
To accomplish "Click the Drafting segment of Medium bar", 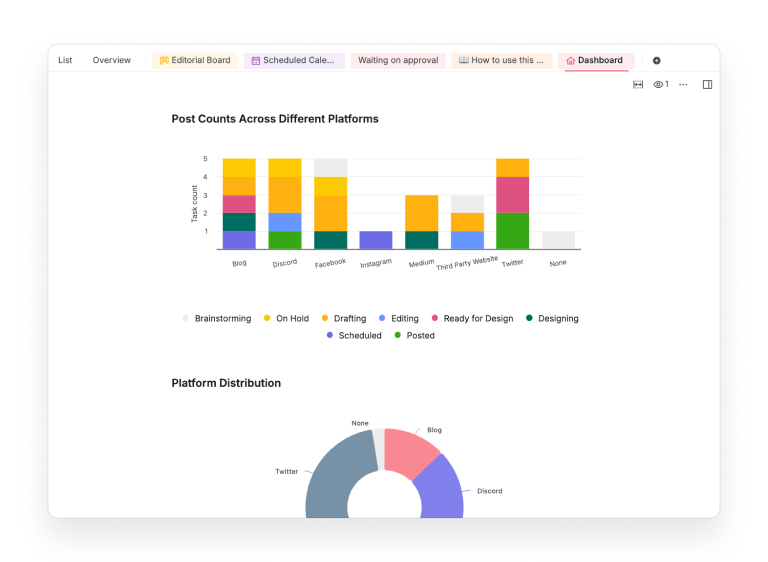I will click(x=421, y=213).
